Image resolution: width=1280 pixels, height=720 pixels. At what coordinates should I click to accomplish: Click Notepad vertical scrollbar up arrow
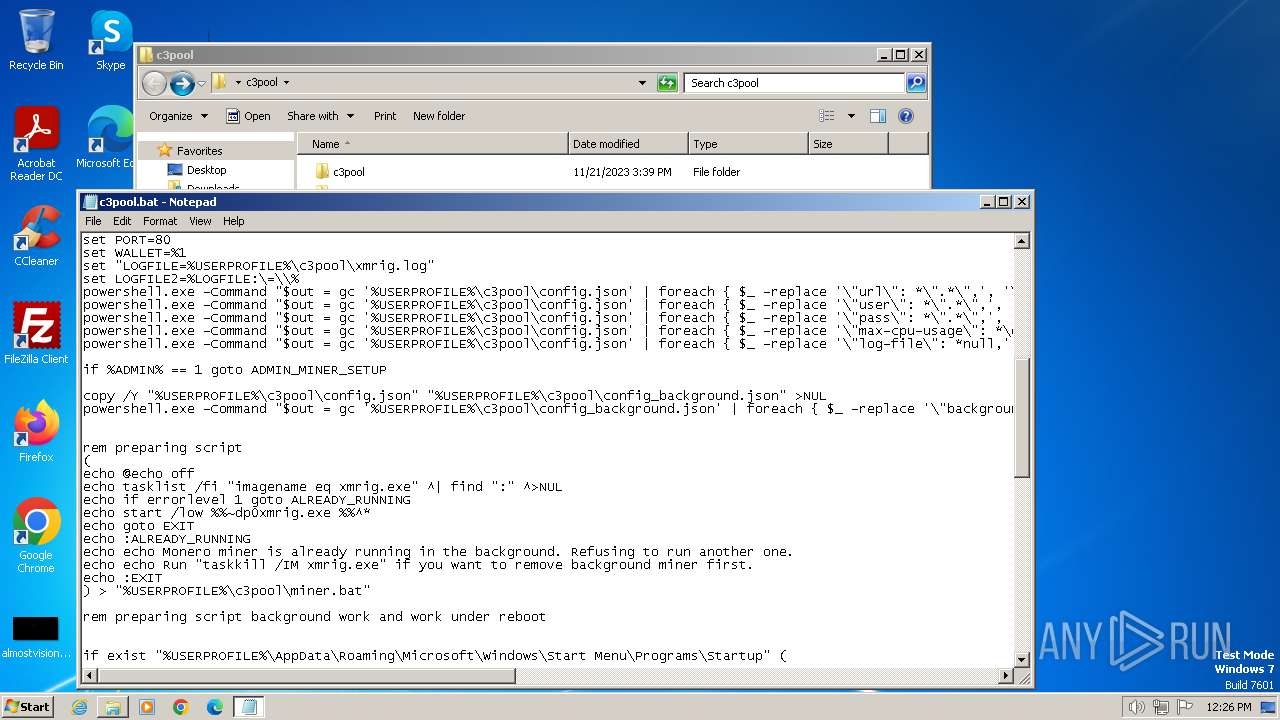pyautogui.click(x=1022, y=241)
